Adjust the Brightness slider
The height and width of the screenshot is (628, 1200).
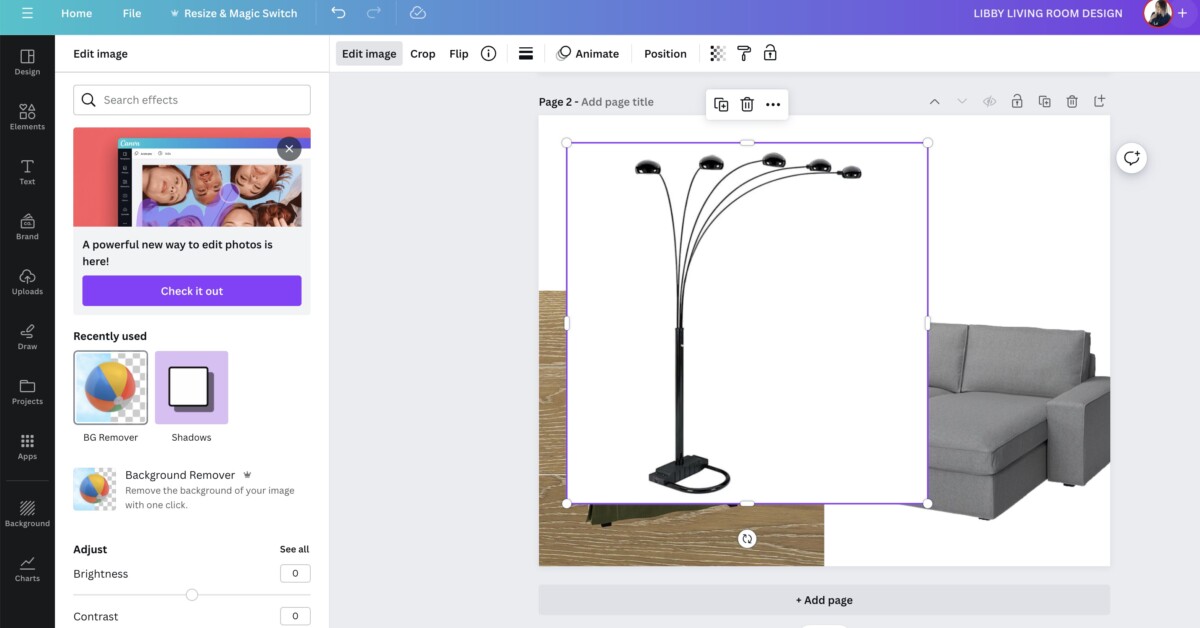point(191,594)
